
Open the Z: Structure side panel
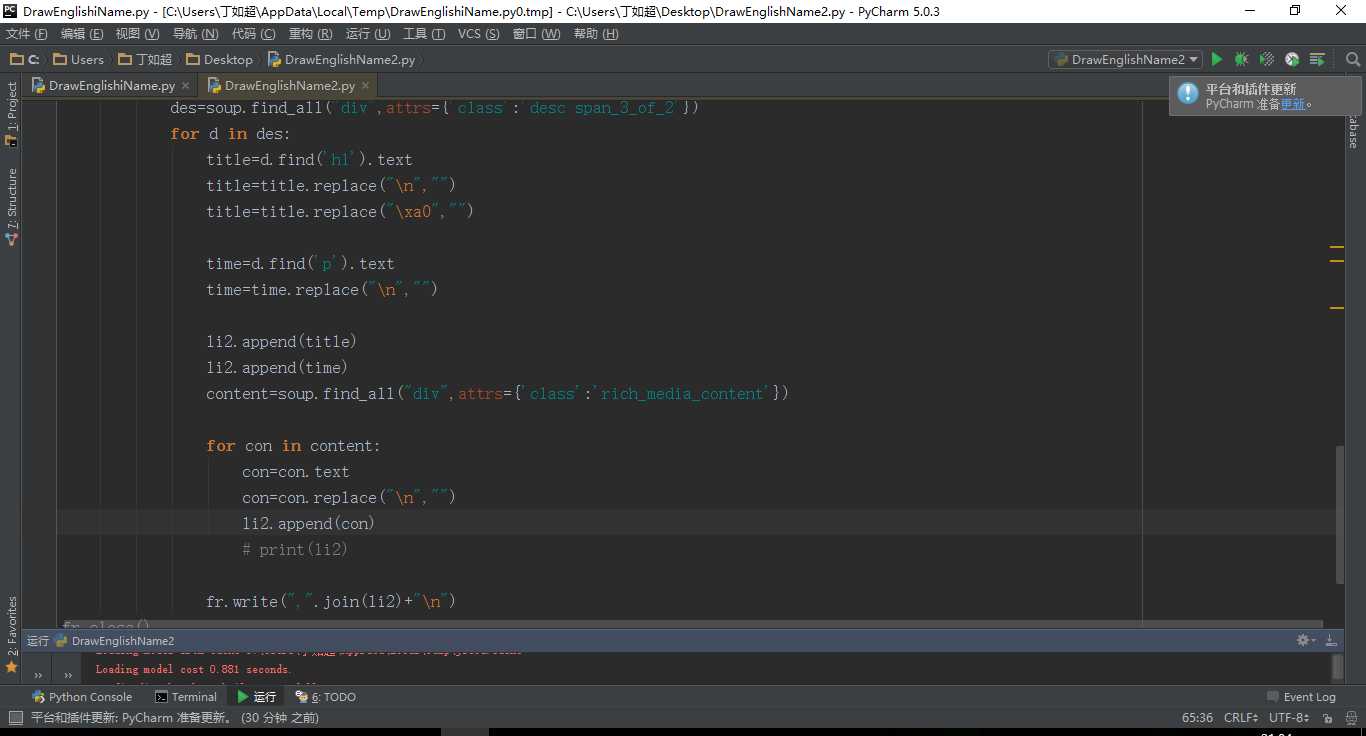(x=12, y=205)
